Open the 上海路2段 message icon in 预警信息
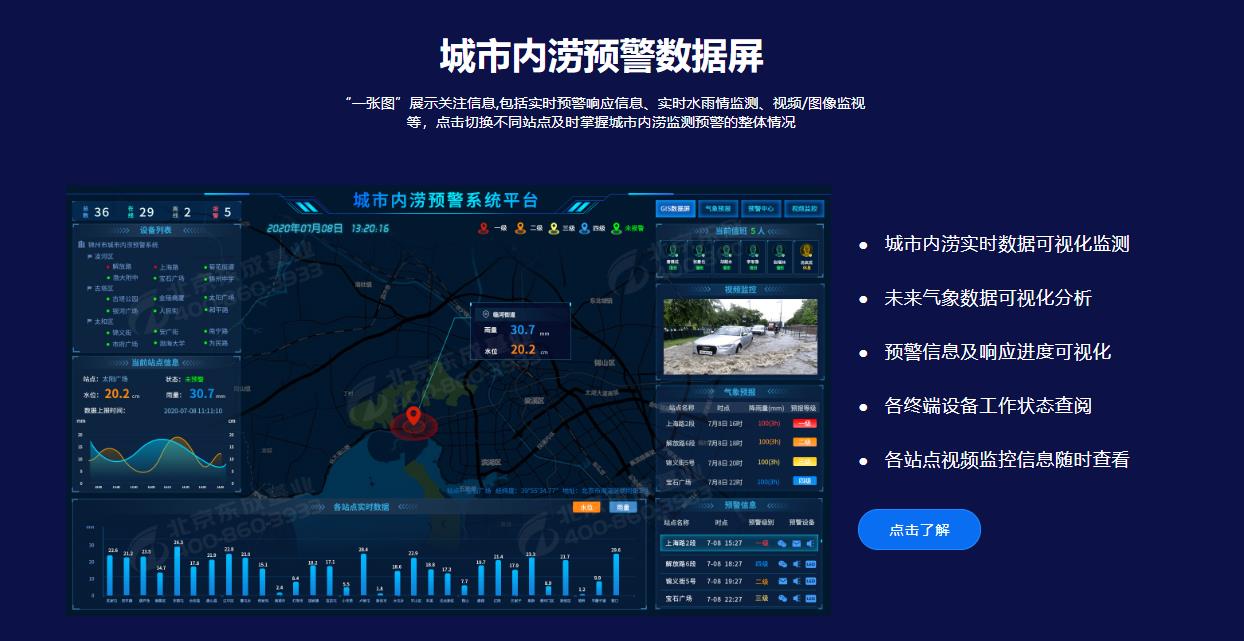 [782, 543]
